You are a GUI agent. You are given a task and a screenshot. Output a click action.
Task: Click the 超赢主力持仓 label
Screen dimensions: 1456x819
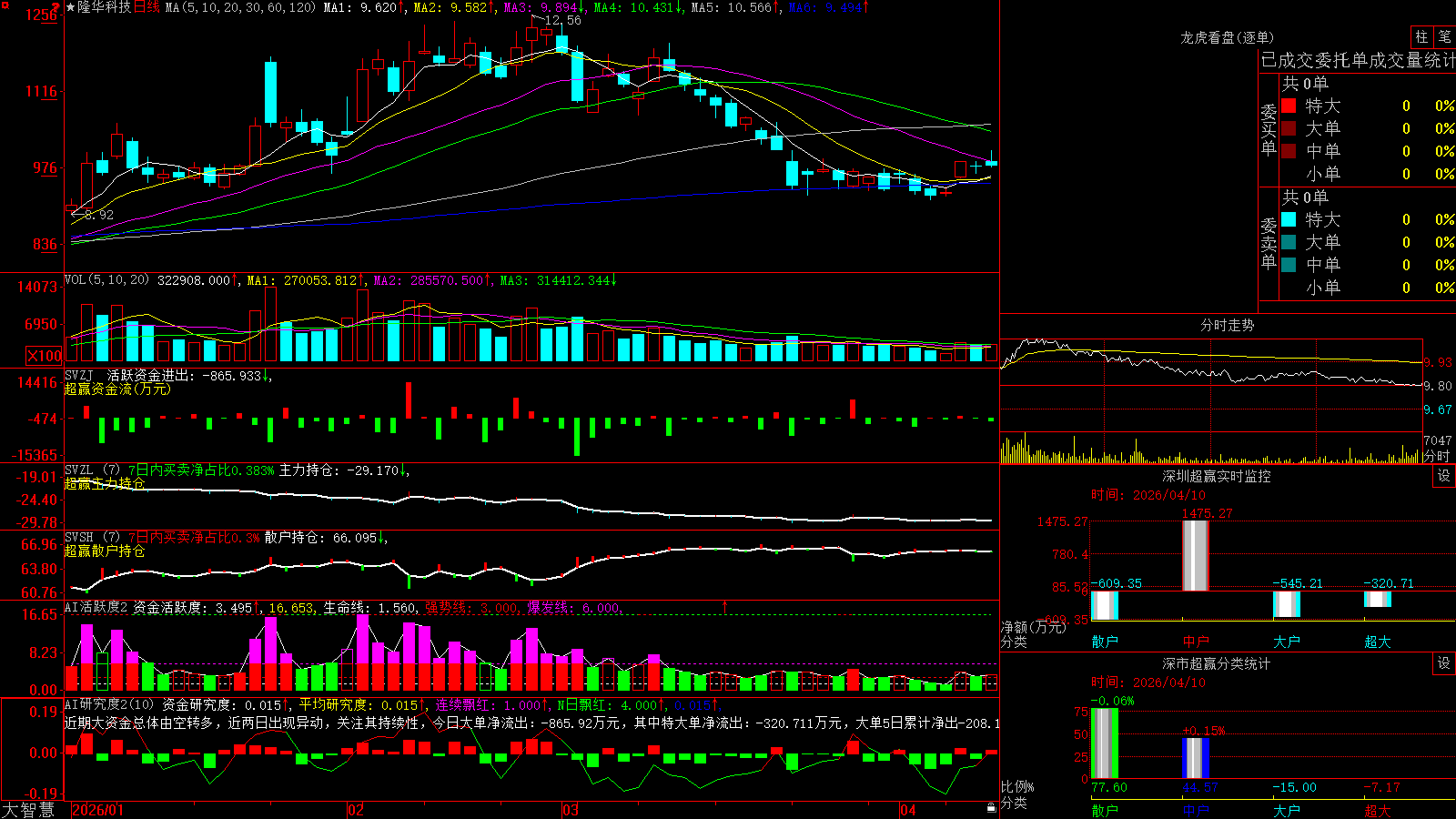(x=105, y=483)
